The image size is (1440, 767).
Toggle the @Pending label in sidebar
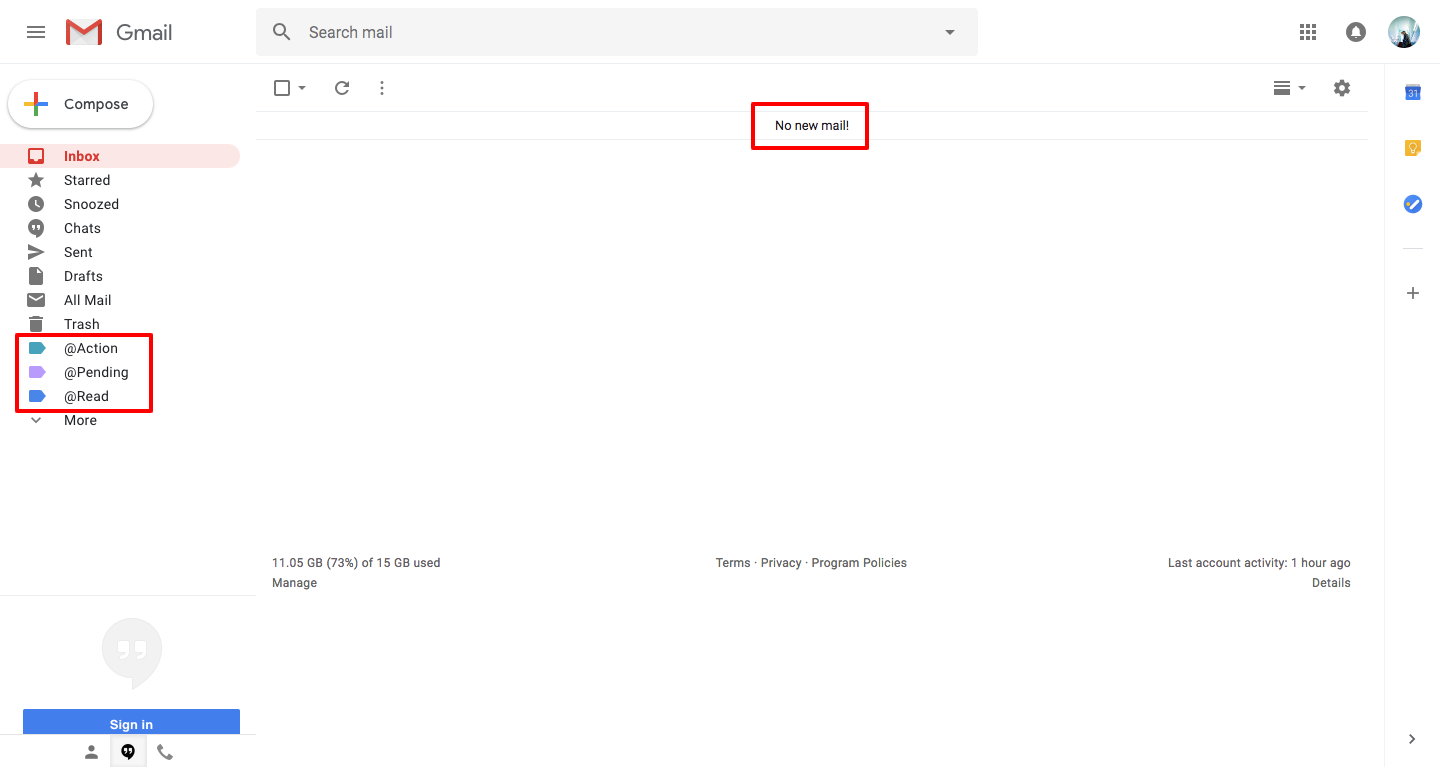tap(95, 372)
